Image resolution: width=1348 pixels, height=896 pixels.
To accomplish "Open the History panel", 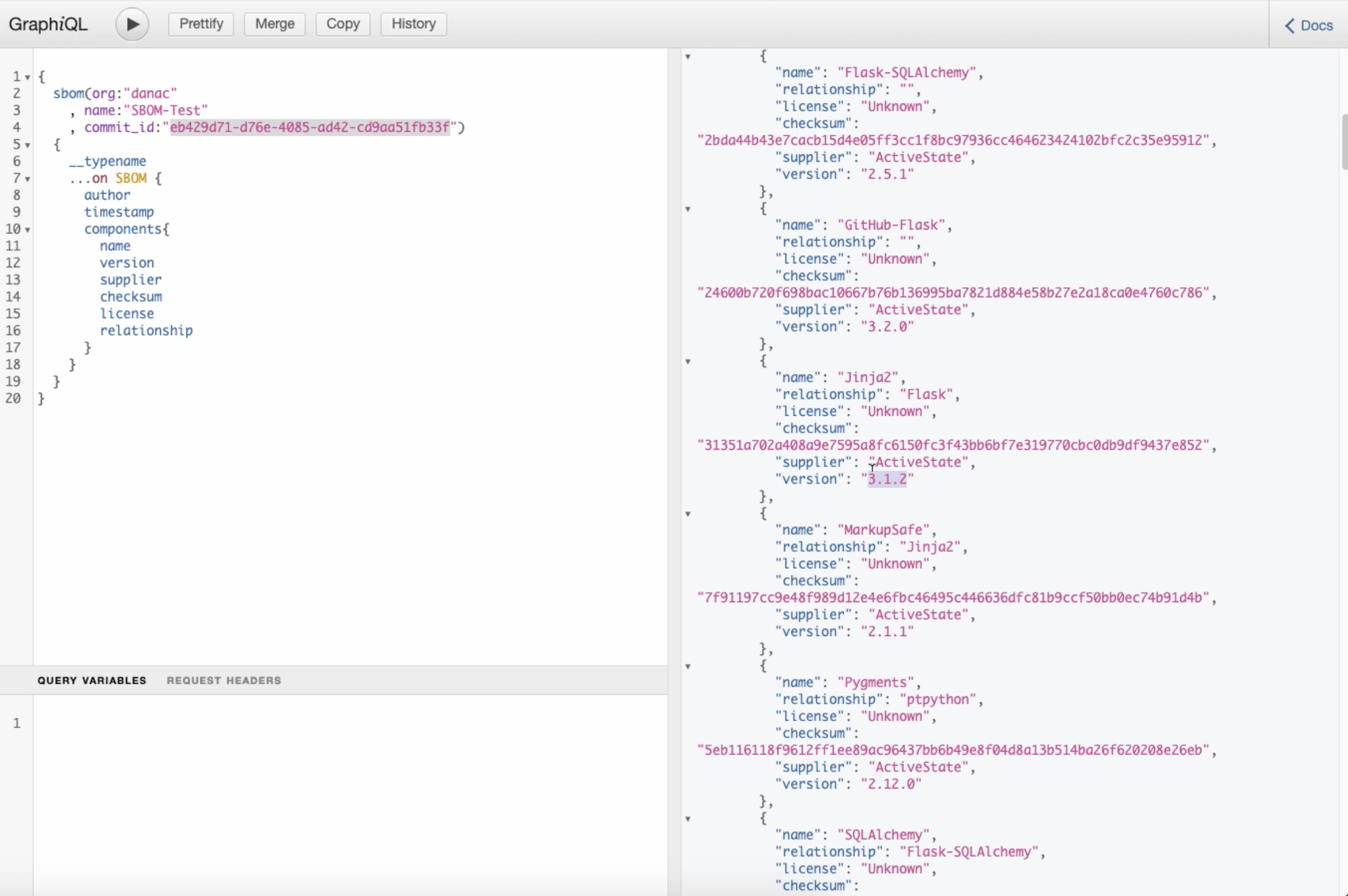I will click(413, 24).
